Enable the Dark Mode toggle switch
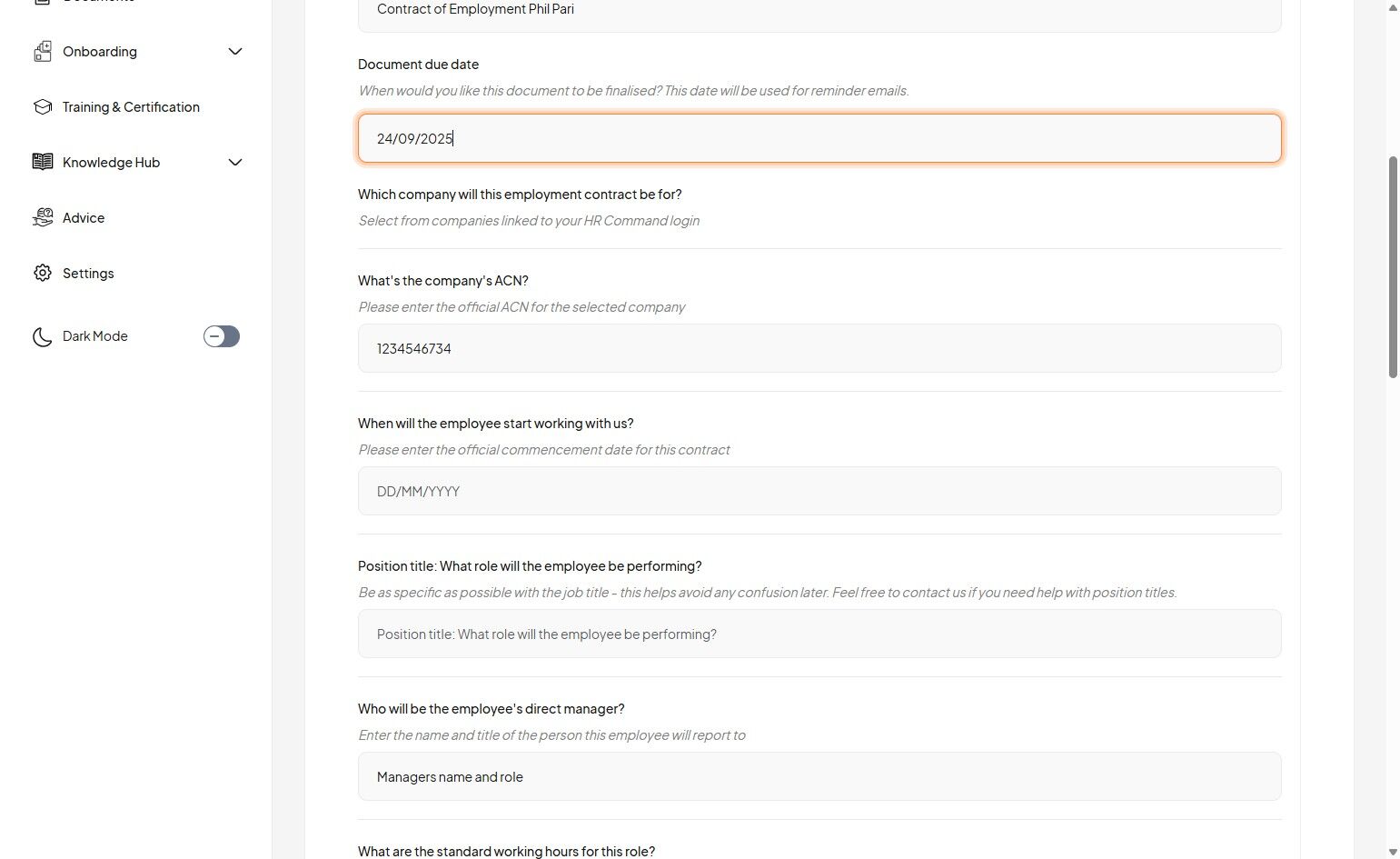1400x859 pixels. tap(222, 336)
